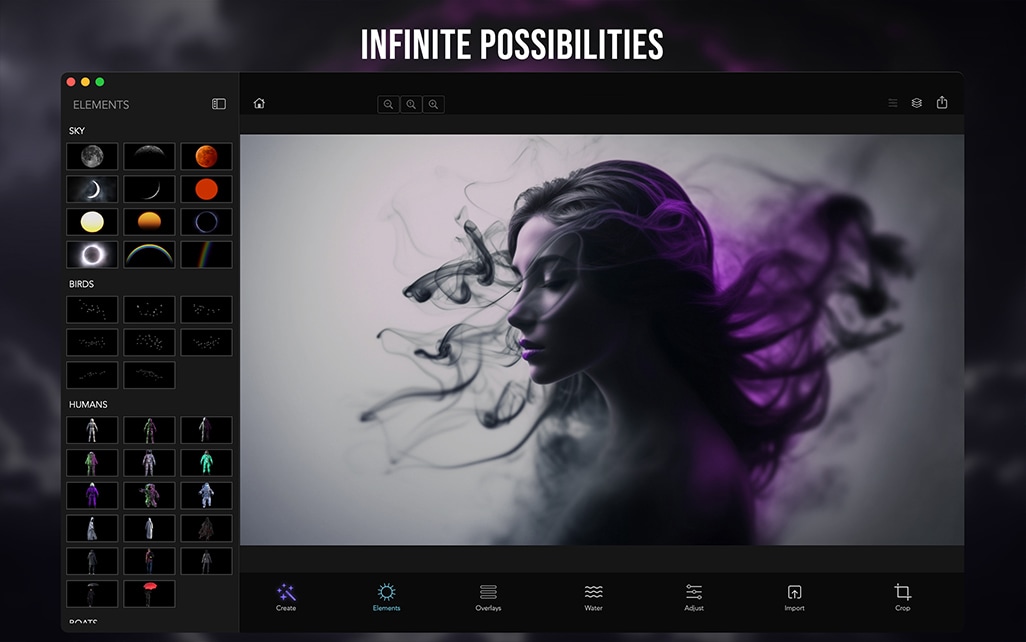Click the dimmed list lines toolbar icon
This screenshot has height=642, width=1026.
click(x=893, y=103)
